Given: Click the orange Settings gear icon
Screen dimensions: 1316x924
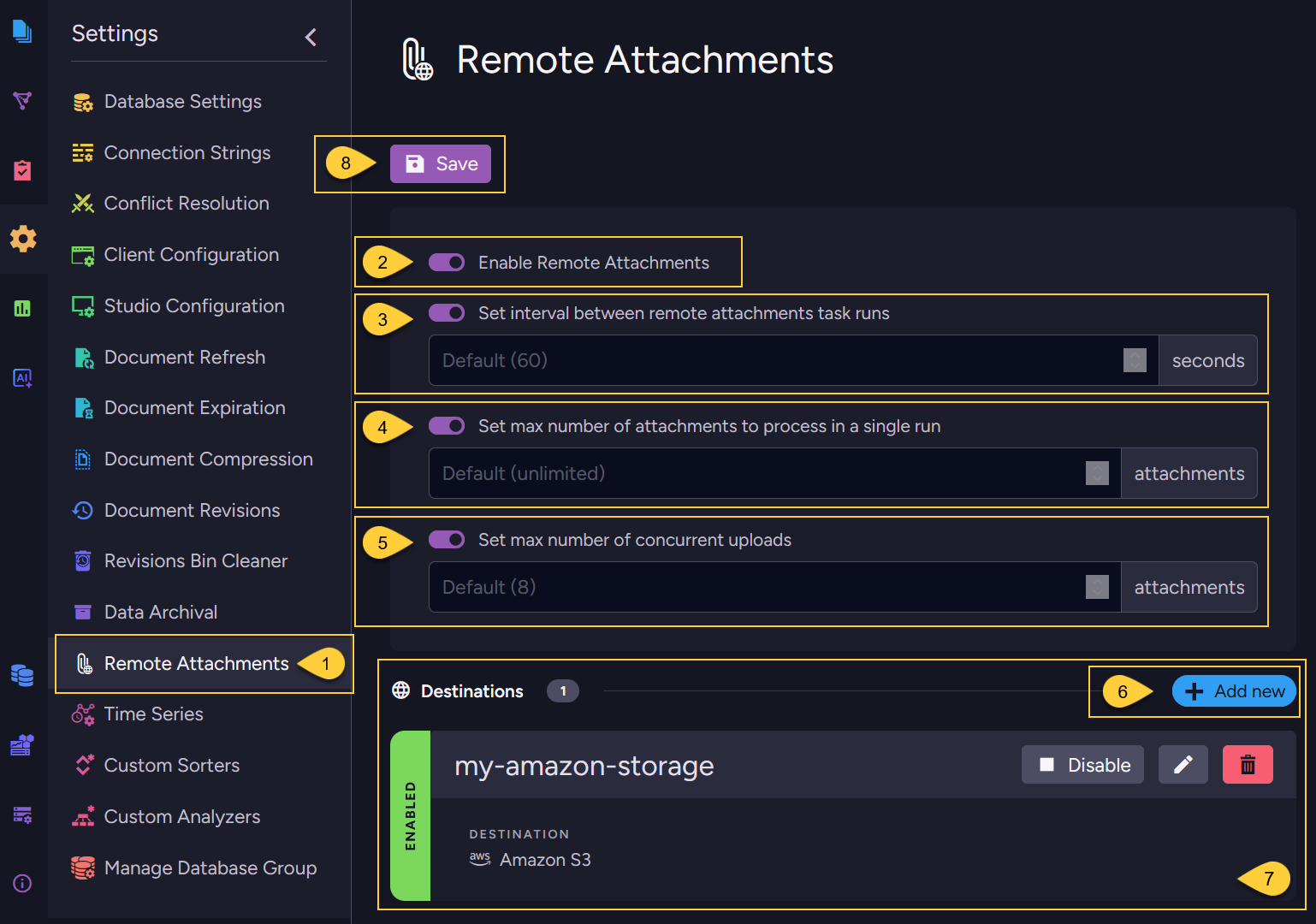Looking at the screenshot, I should [x=23, y=240].
